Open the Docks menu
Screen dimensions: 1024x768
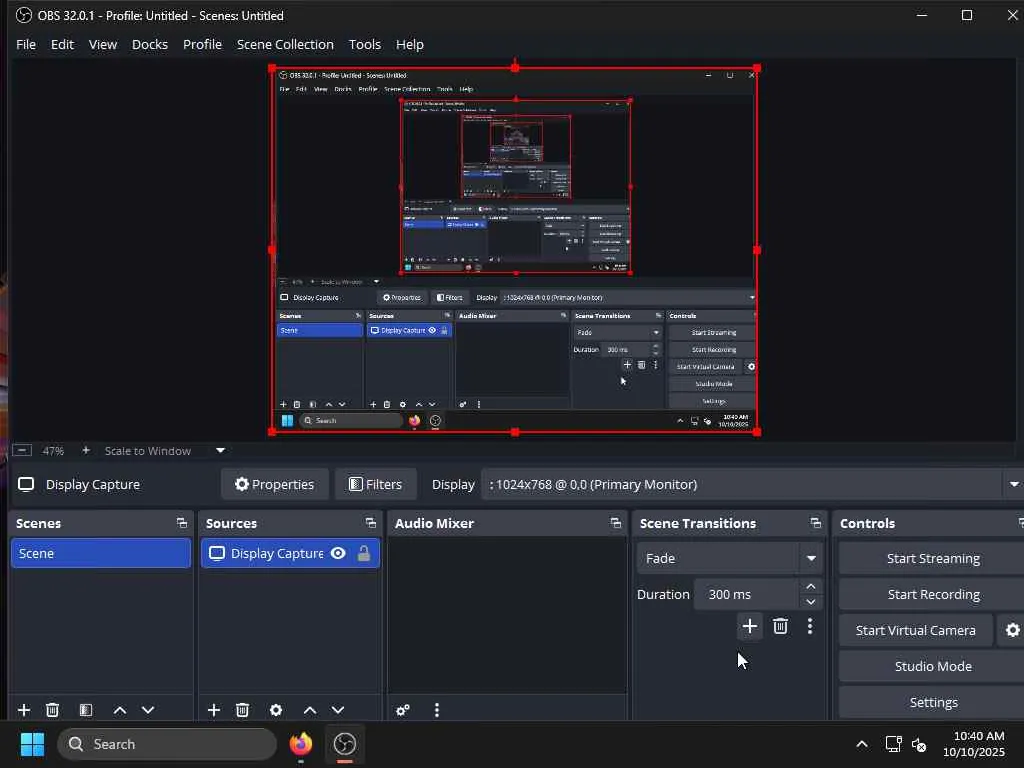pyautogui.click(x=150, y=44)
